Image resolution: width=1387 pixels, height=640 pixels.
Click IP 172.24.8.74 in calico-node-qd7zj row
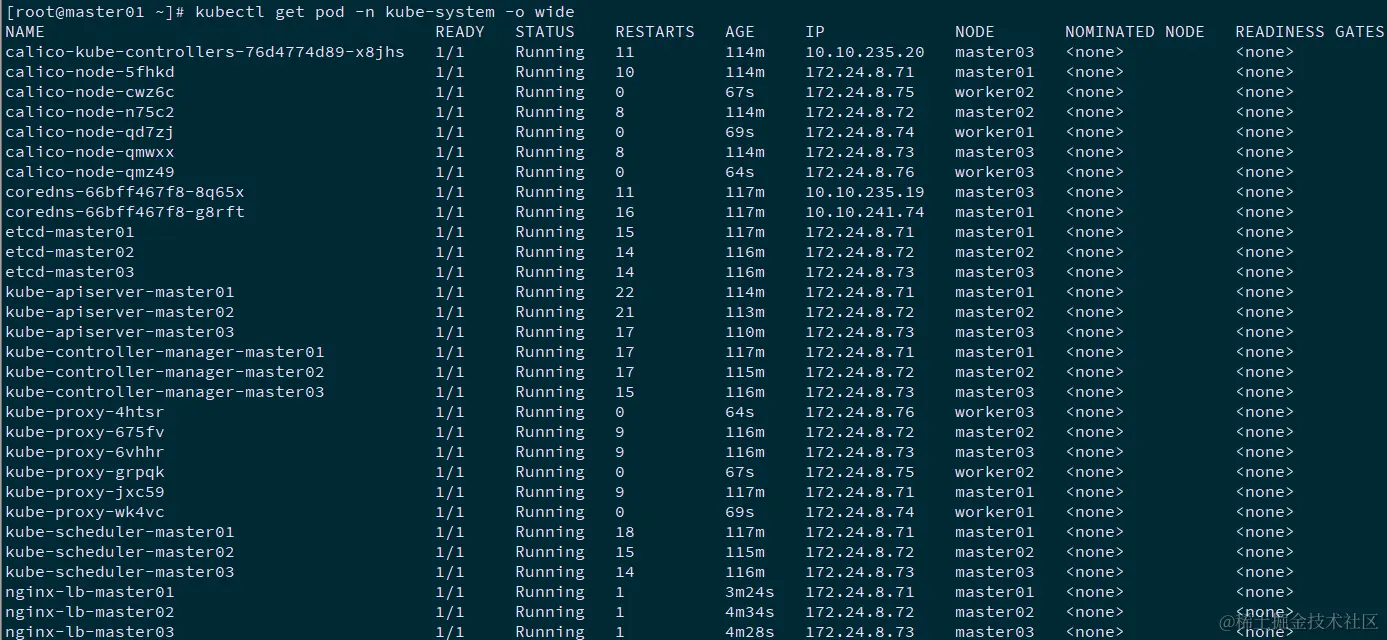860,132
